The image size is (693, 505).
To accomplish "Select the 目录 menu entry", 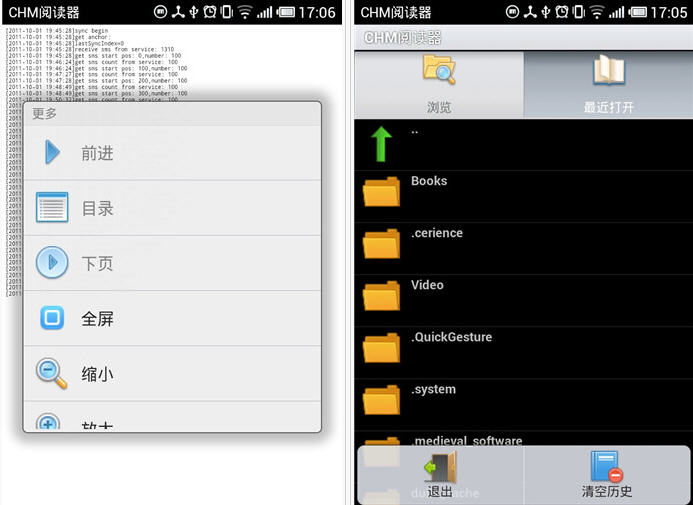I will click(x=172, y=208).
